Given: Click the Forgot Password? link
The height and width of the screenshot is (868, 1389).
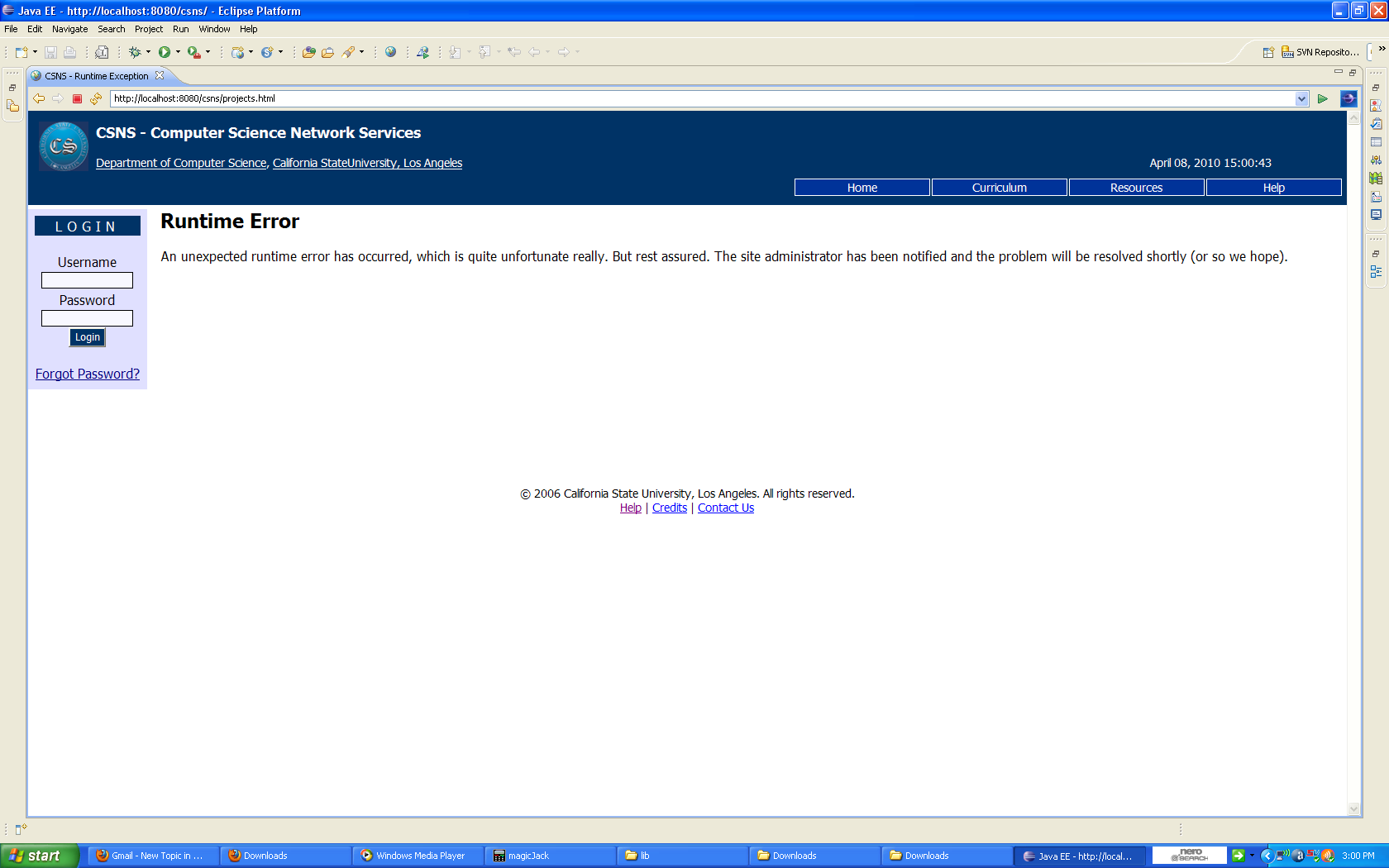Looking at the screenshot, I should coord(88,374).
